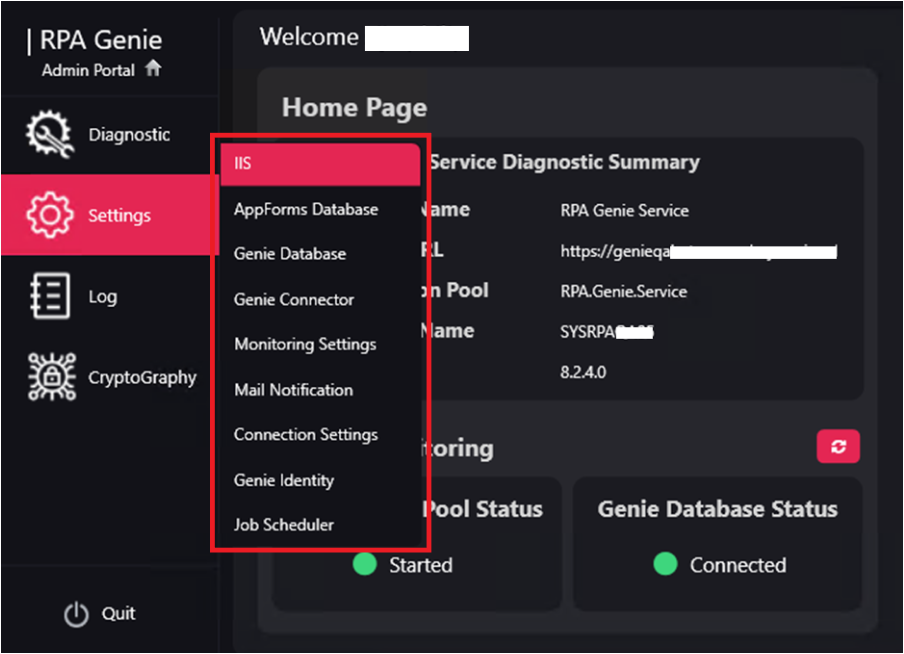Select the CryptoGraphy padlock icon
This screenshot has height=654, width=904.
49,377
